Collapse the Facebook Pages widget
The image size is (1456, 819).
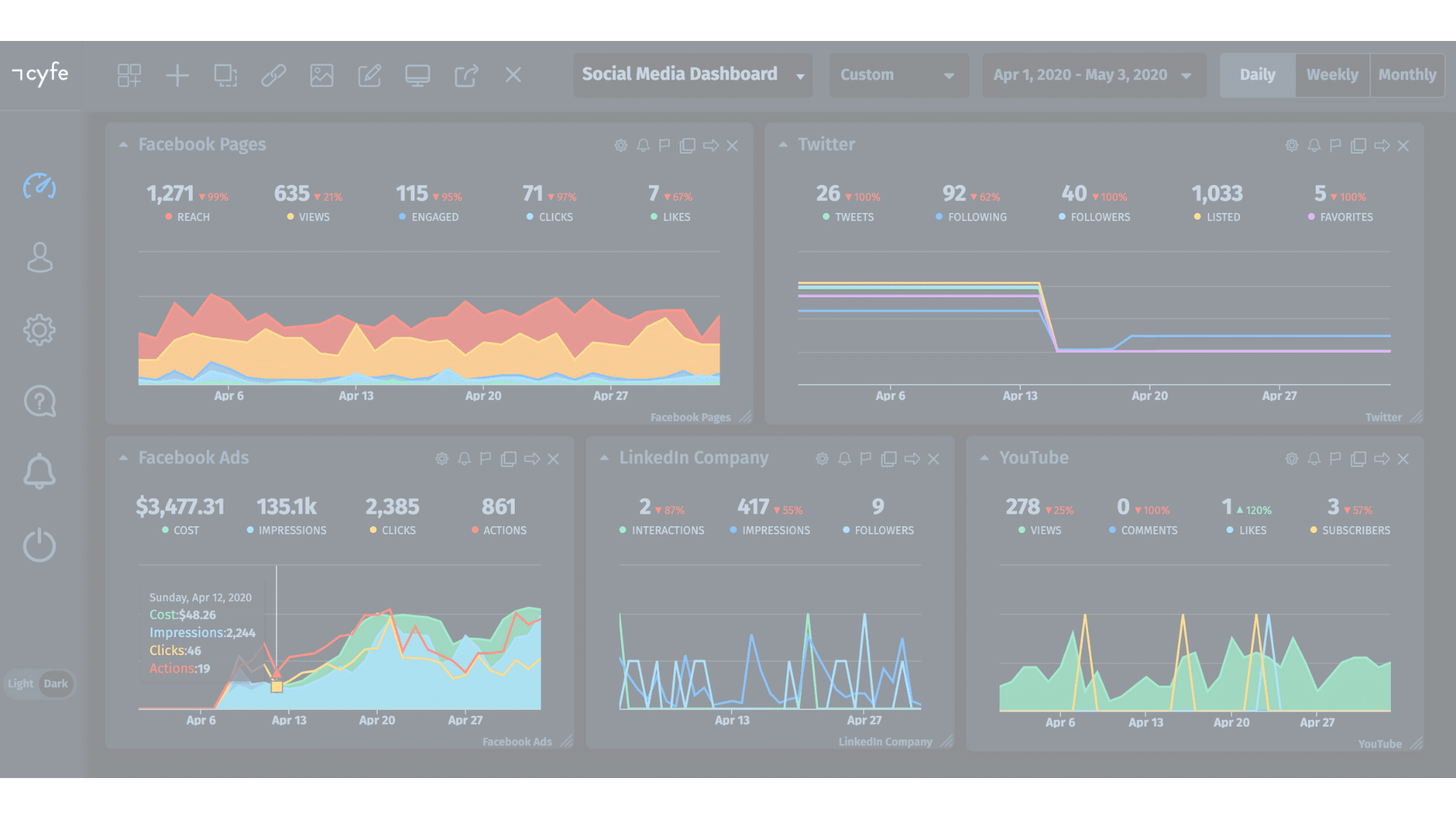[x=124, y=144]
